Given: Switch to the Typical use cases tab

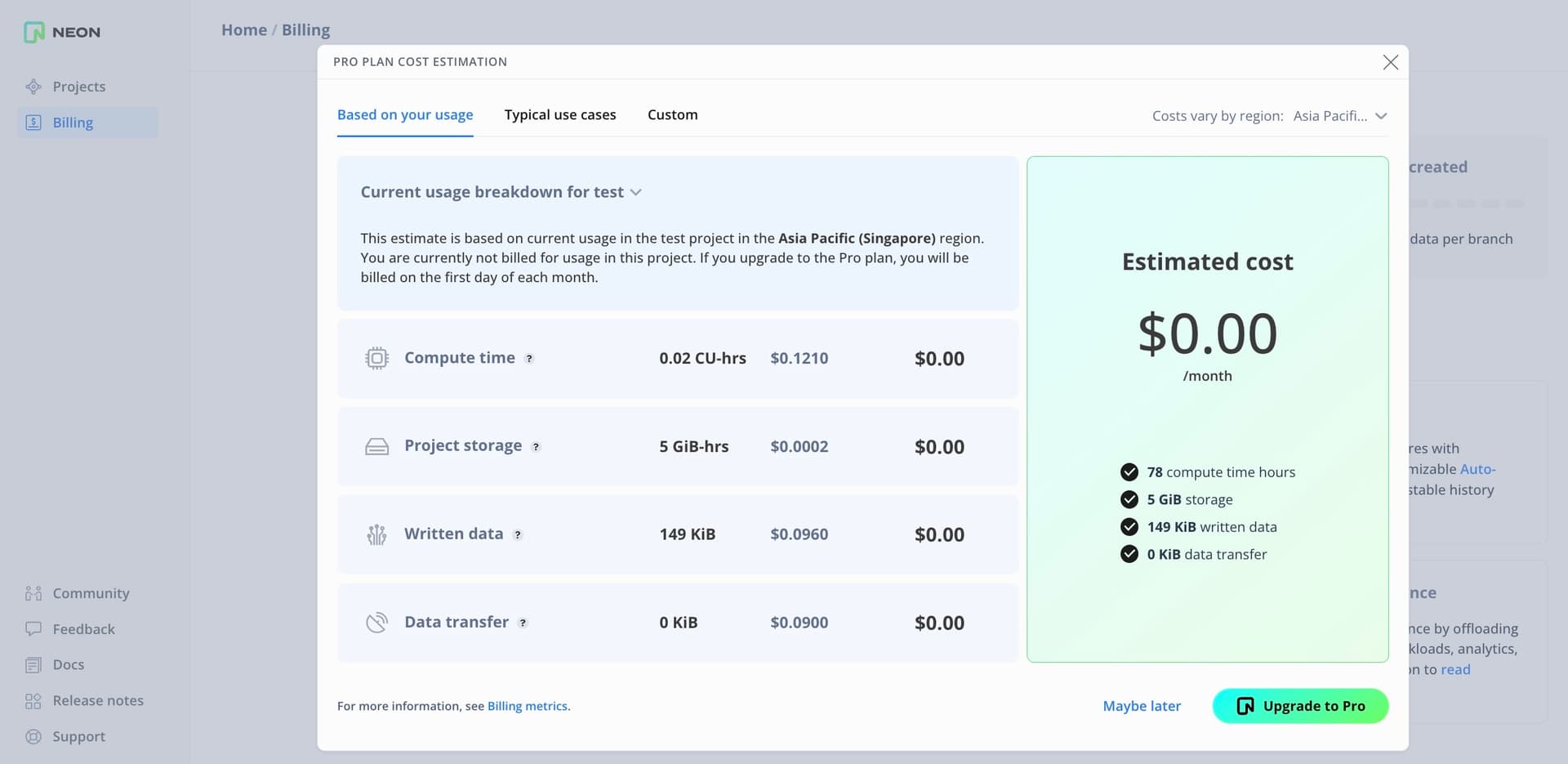Looking at the screenshot, I should [x=560, y=114].
